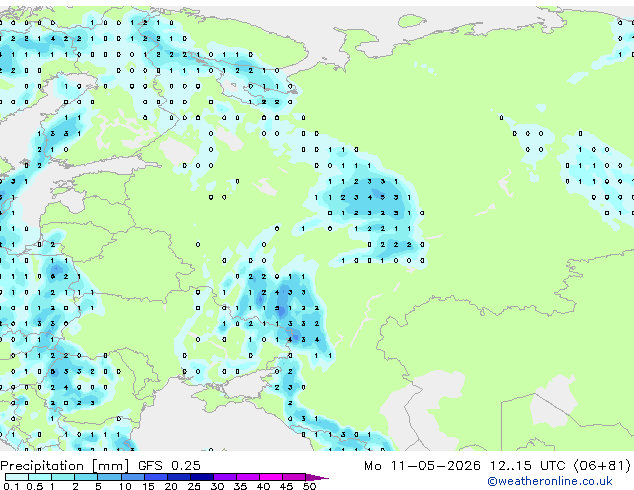Select the 2–5 mm legend color swatch
This screenshot has width=634, height=490.
tap(86, 477)
